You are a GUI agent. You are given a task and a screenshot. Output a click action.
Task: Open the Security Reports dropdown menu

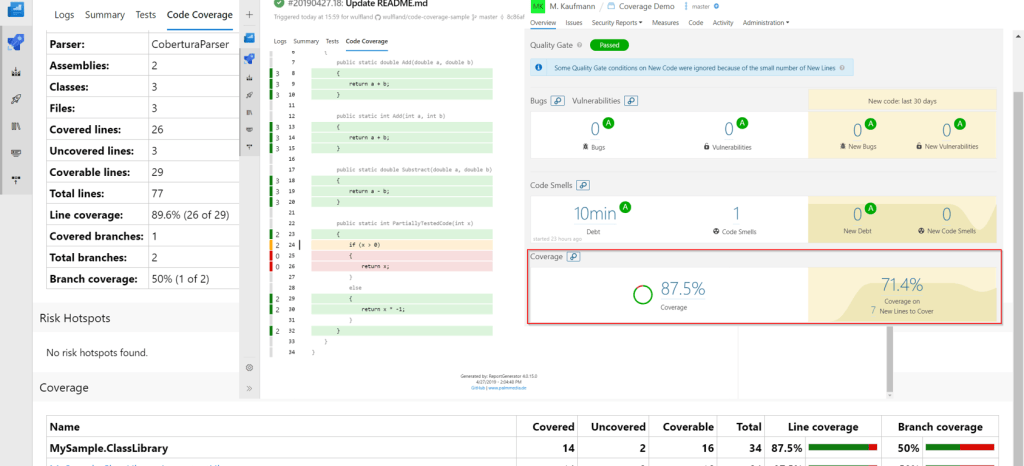(616, 23)
